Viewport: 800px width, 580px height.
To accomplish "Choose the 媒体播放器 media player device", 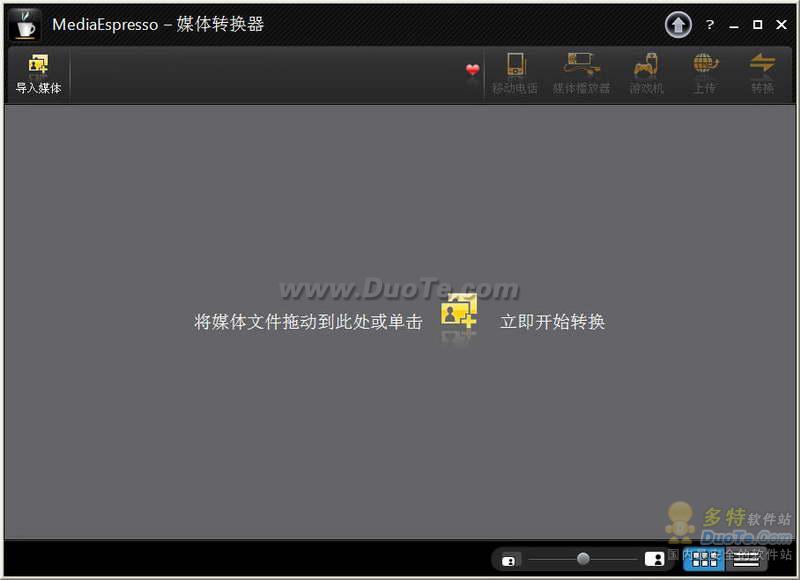I will tap(581, 74).
